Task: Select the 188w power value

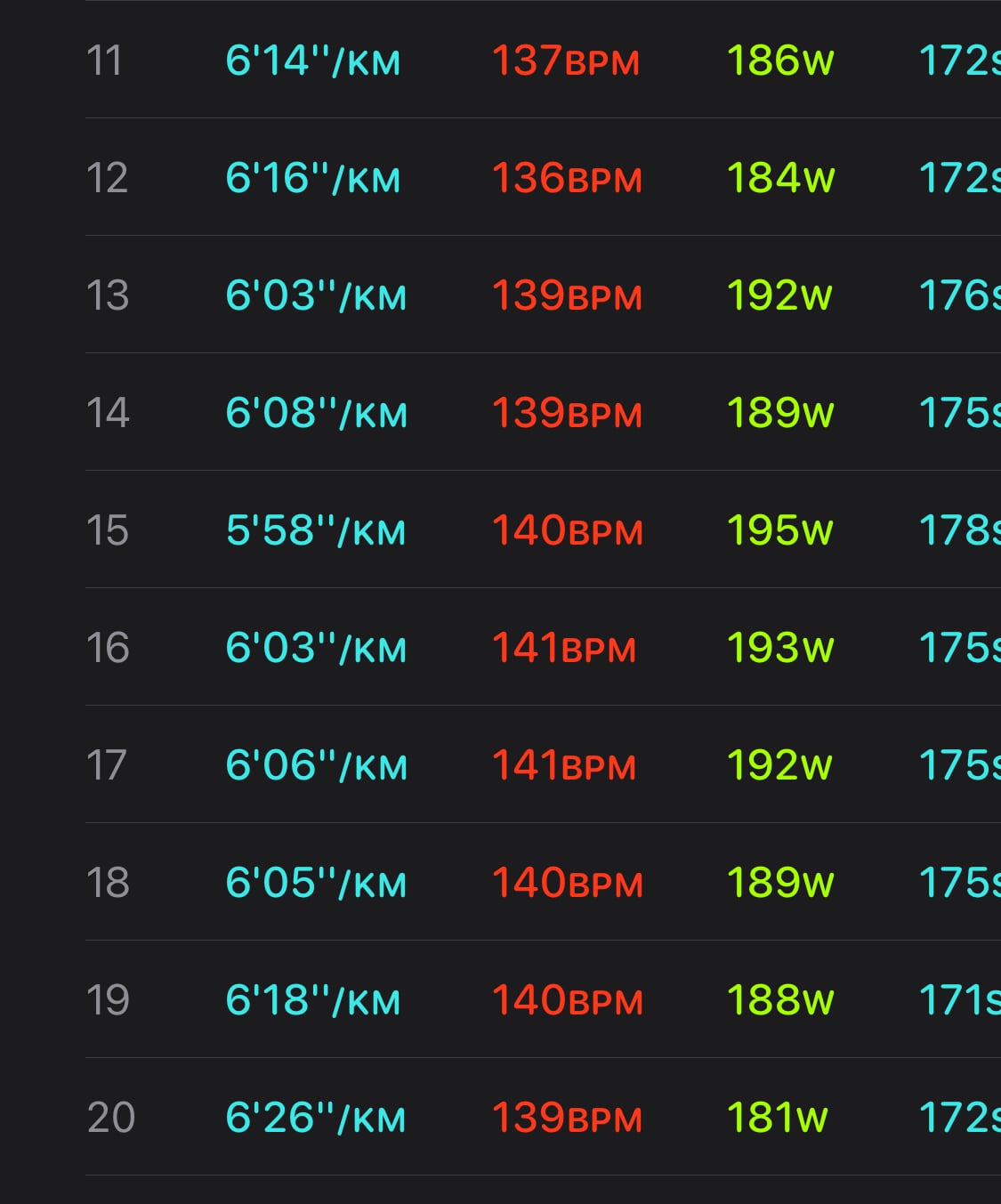Action: [780, 1000]
